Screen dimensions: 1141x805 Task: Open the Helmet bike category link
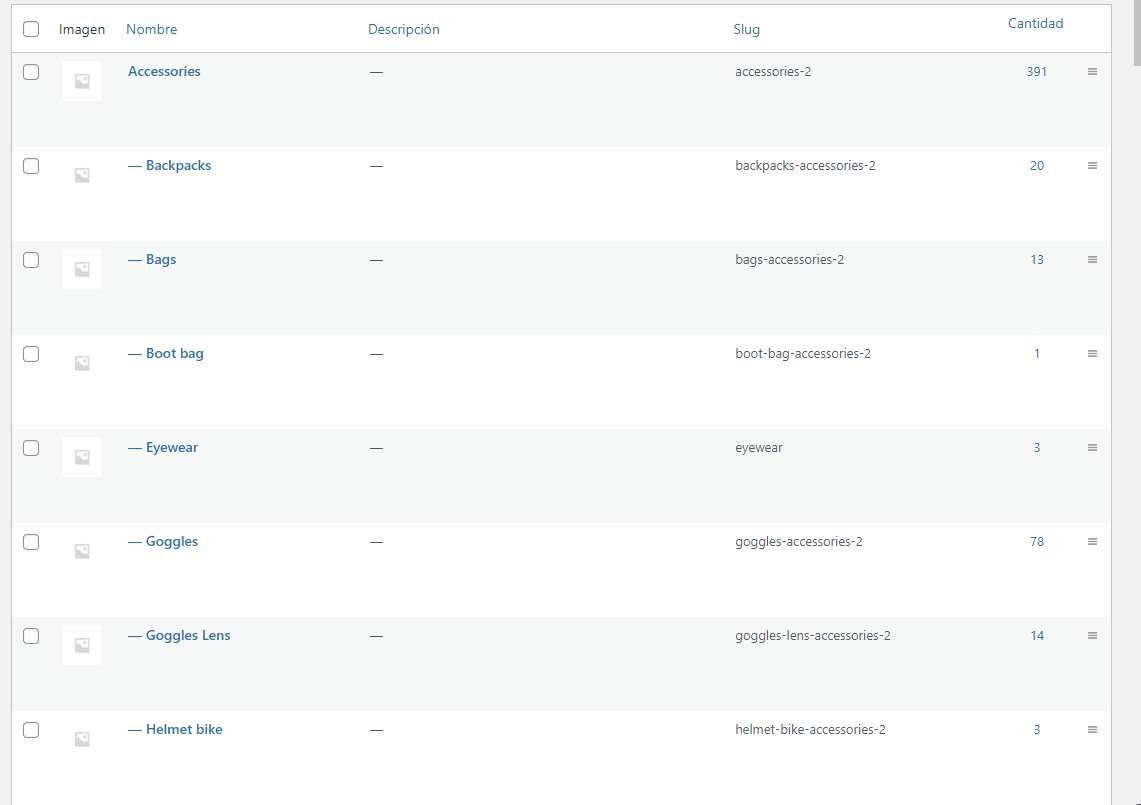coord(175,729)
